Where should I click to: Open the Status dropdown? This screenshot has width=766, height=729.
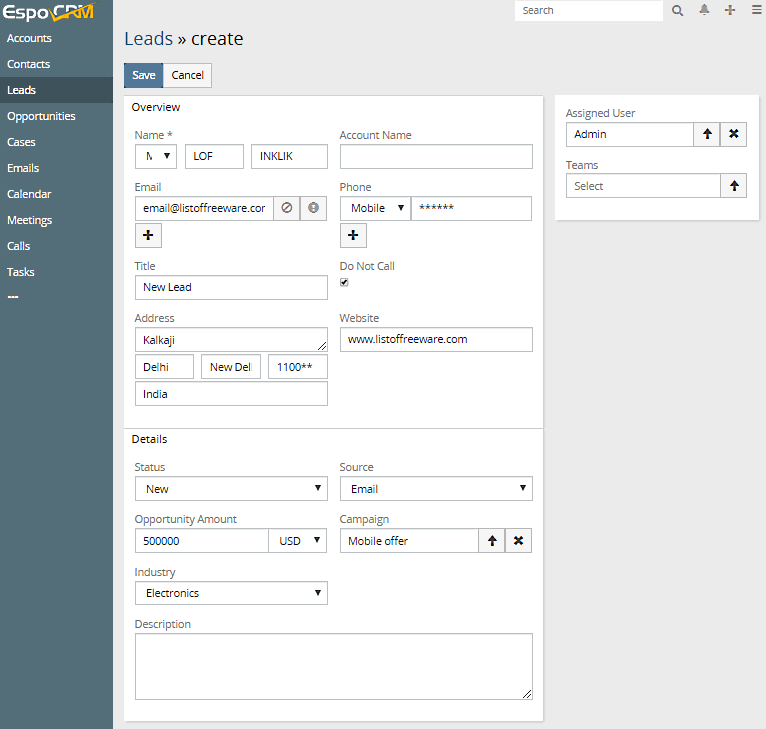[231, 489]
